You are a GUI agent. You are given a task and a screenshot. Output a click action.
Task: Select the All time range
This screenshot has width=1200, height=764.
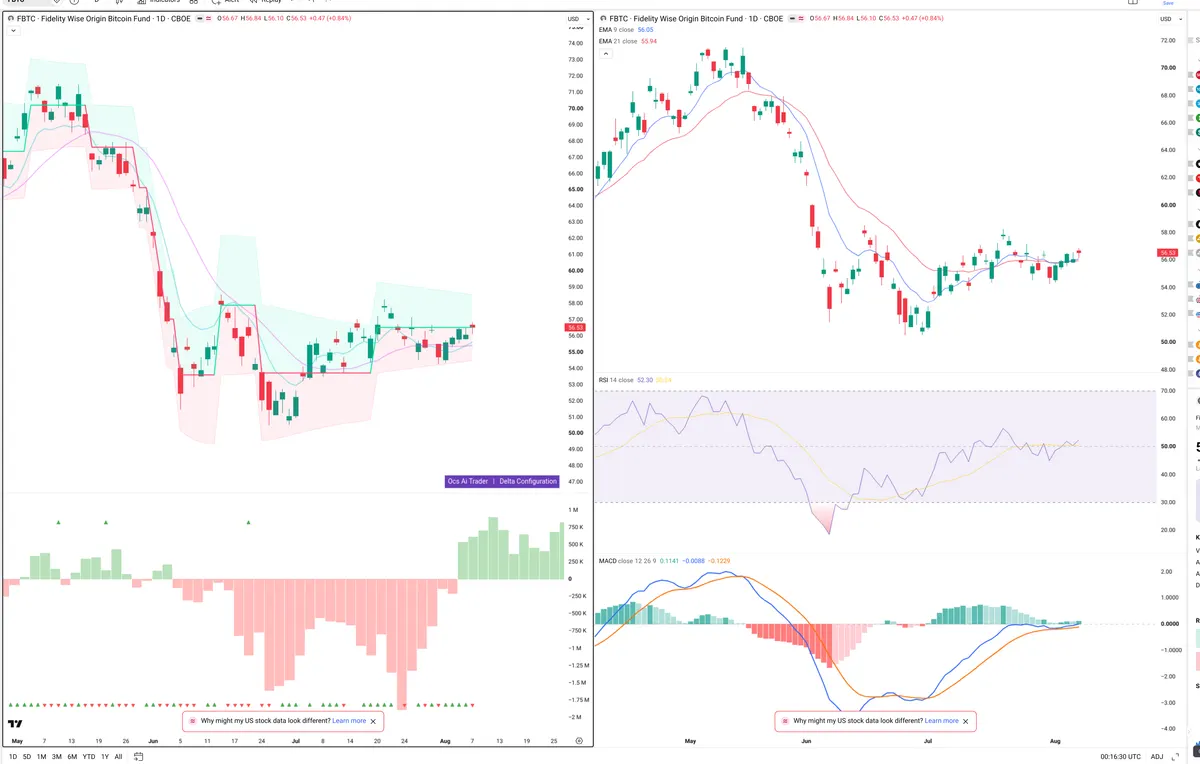tap(118, 756)
